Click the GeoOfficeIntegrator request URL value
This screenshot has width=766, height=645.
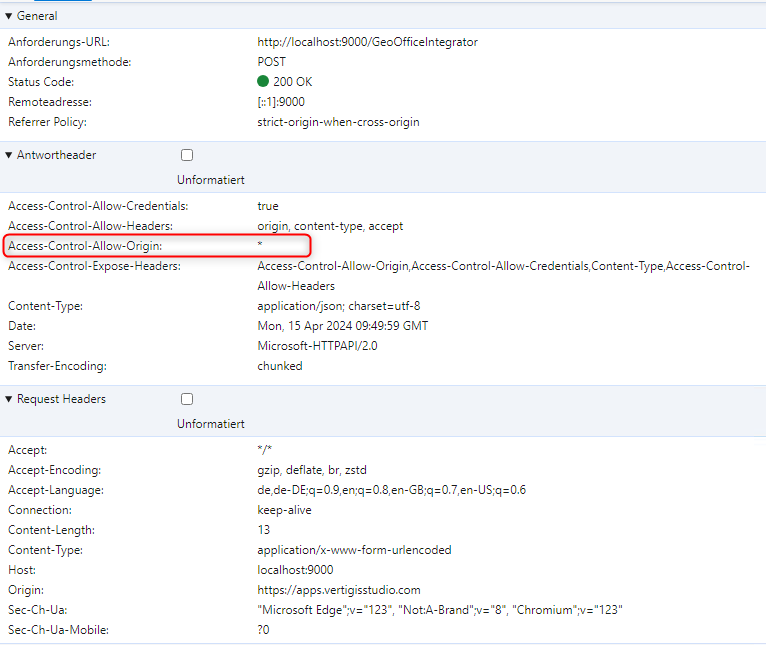pyautogui.click(x=367, y=42)
